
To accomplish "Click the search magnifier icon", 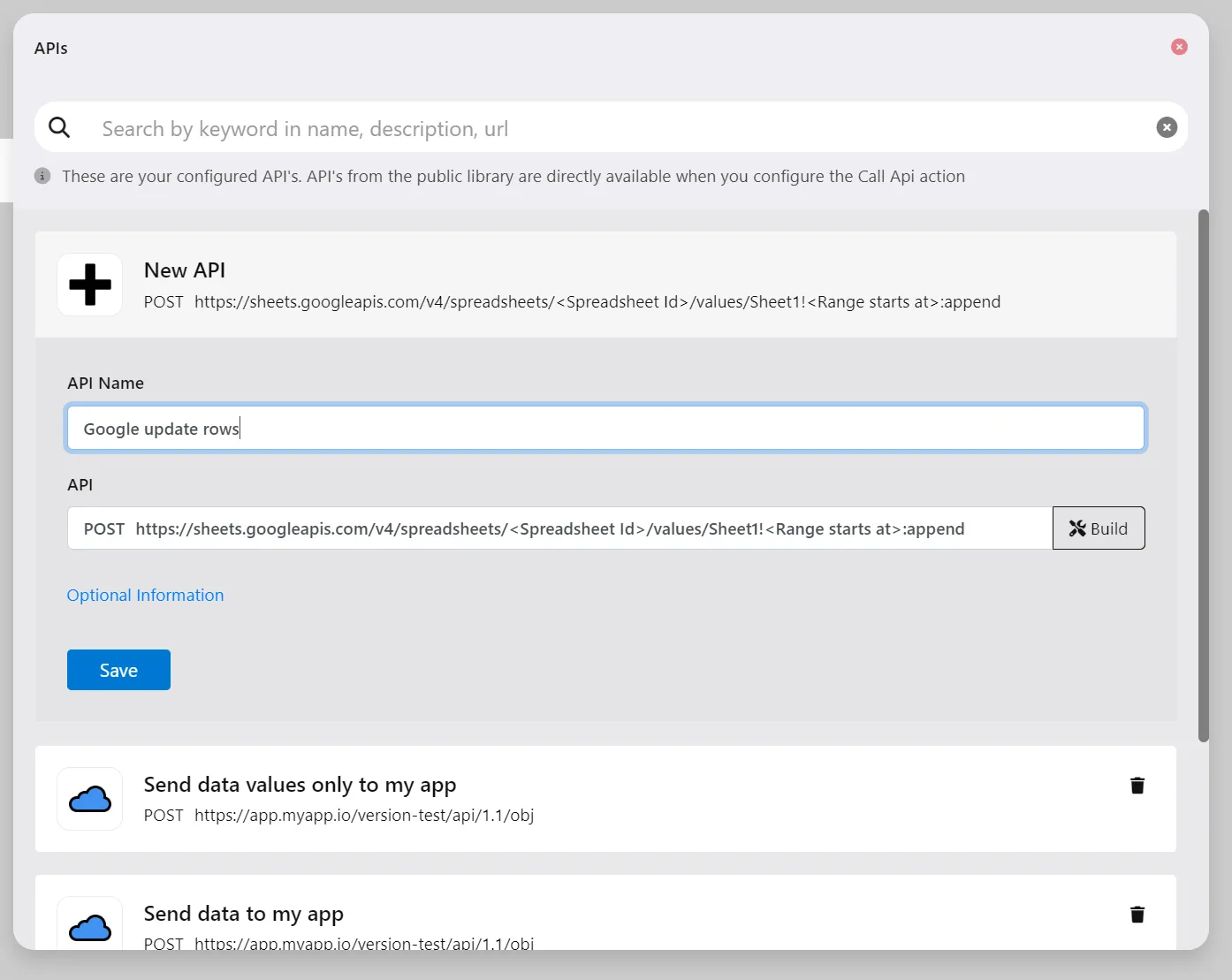I will (x=59, y=127).
